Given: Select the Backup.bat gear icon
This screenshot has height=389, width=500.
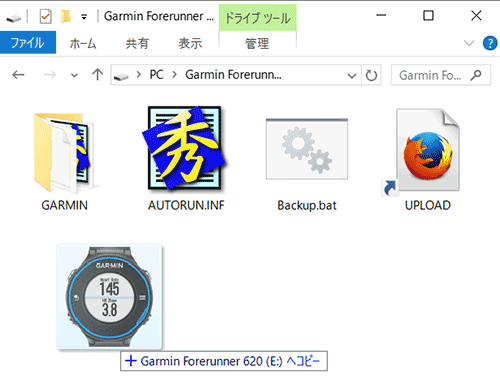Looking at the screenshot, I should coord(307,149).
